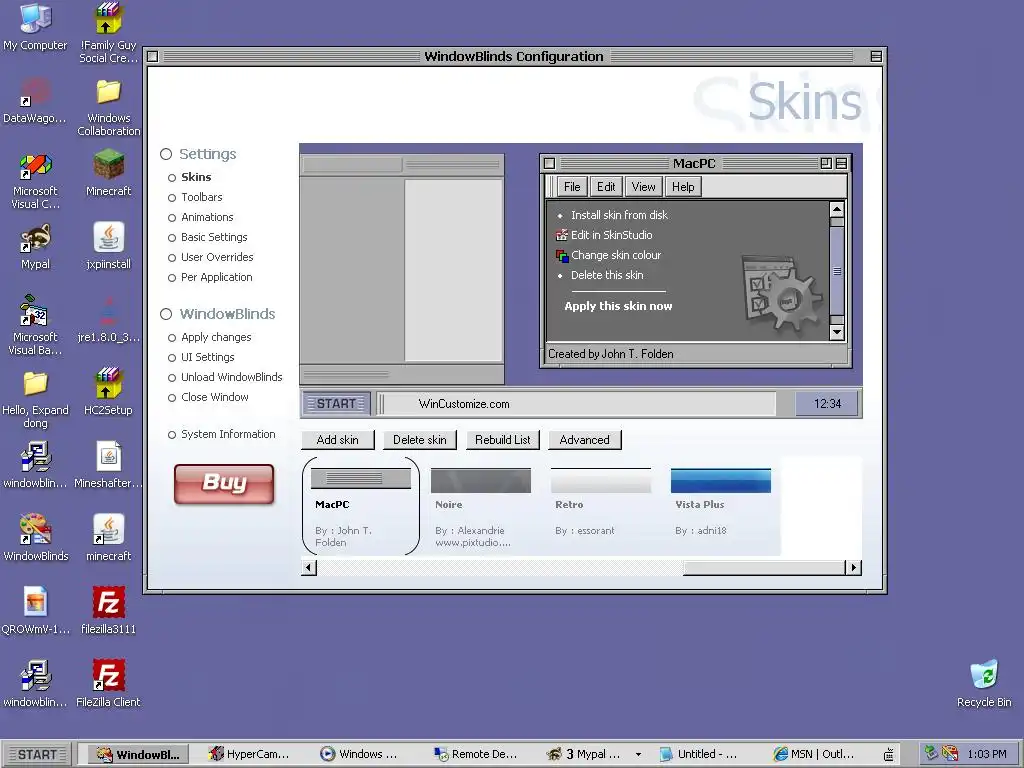Click the Advanced button
The width and height of the screenshot is (1024, 768).
point(584,440)
